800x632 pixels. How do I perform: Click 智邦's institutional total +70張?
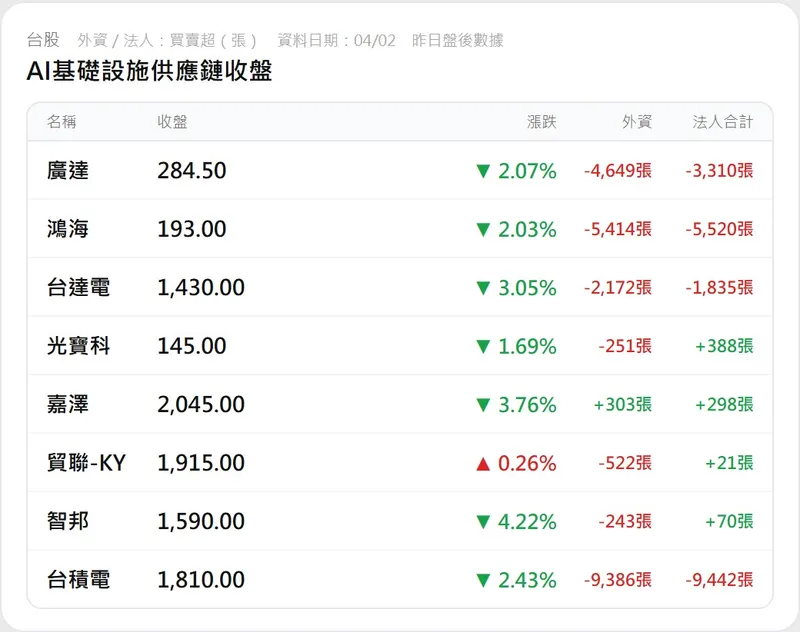(x=727, y=522)
